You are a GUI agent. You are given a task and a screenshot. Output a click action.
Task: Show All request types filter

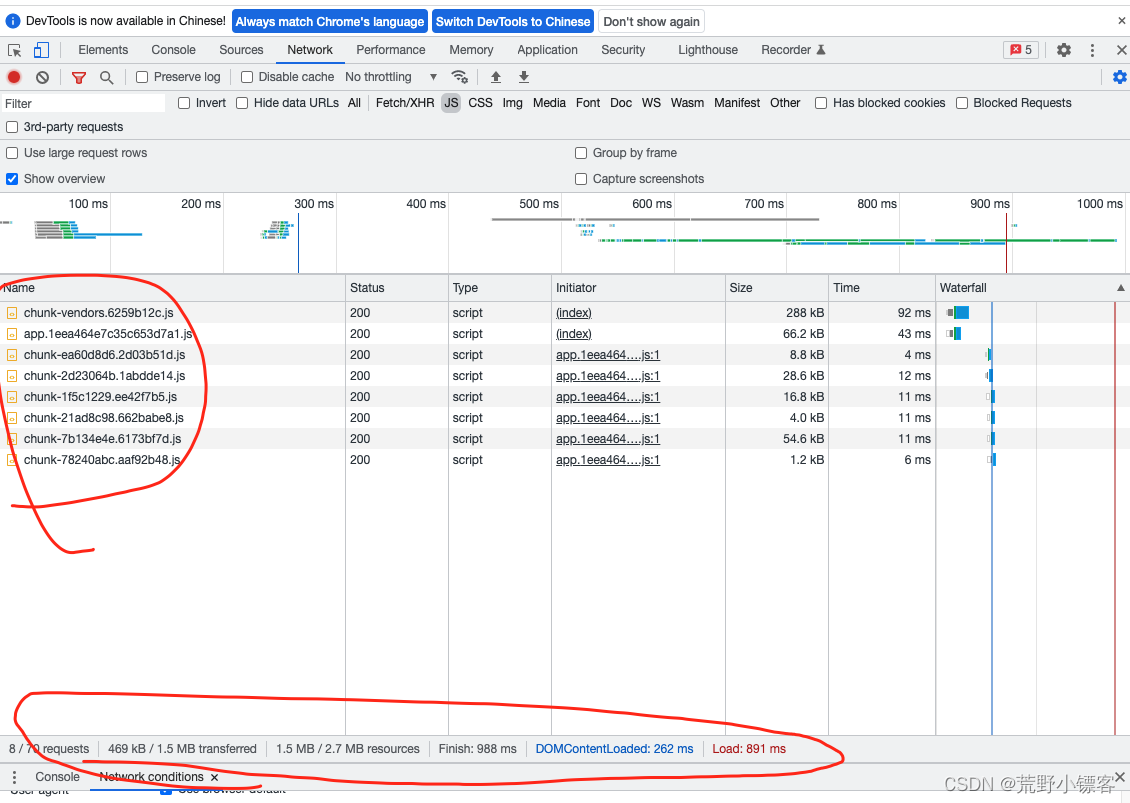pyautogui.click(x=354, y=103)
